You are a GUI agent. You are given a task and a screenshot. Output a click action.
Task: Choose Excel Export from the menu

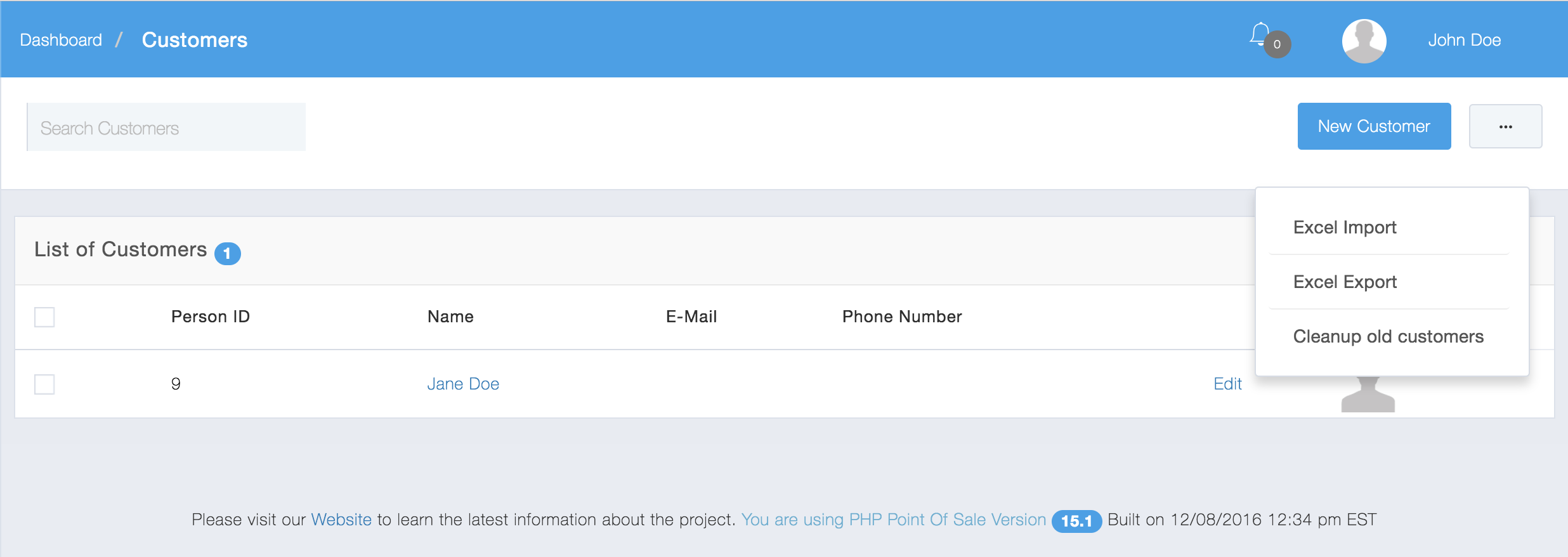[x=1345, y=282]
